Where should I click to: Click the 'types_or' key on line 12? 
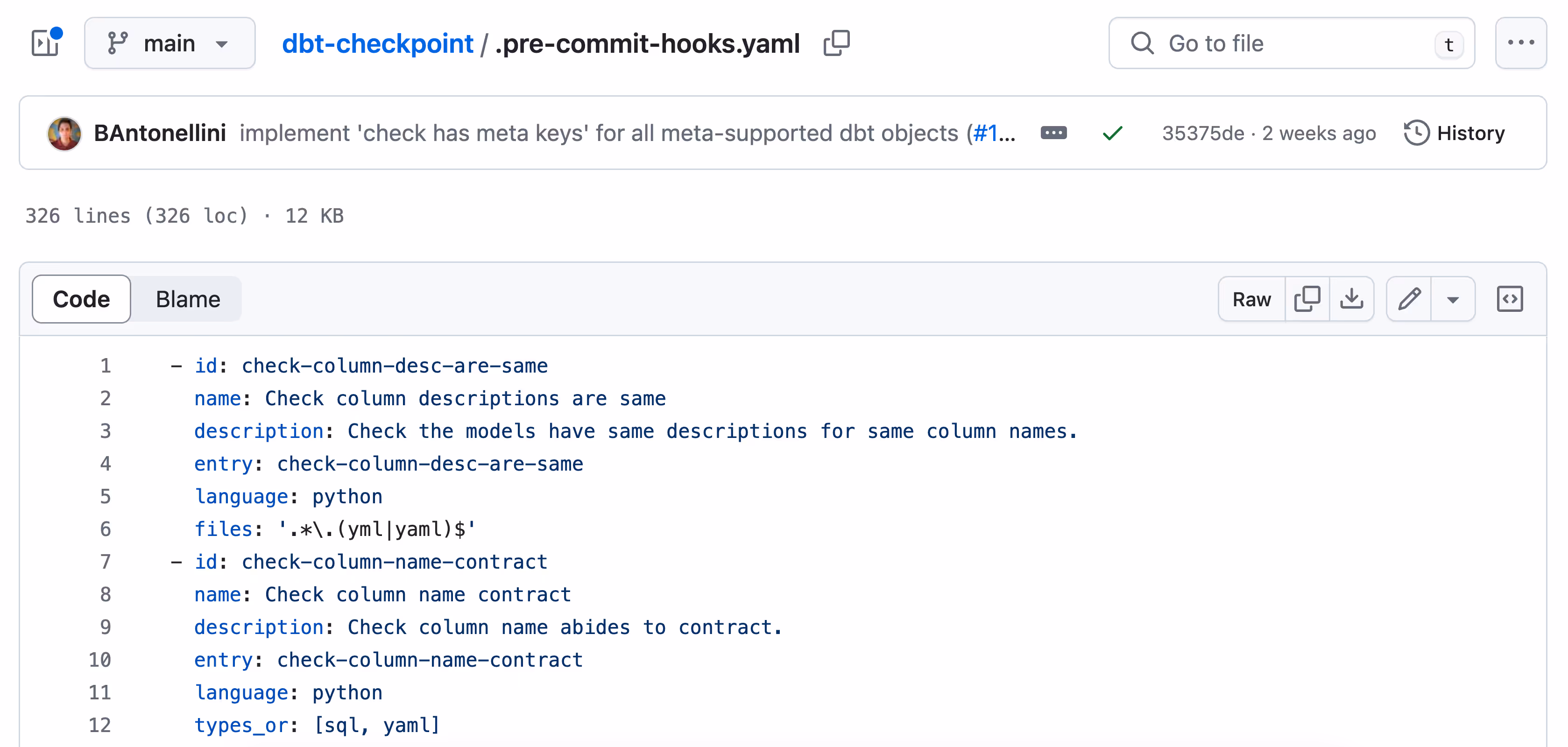pyautogui.click(x=241, y=725)
